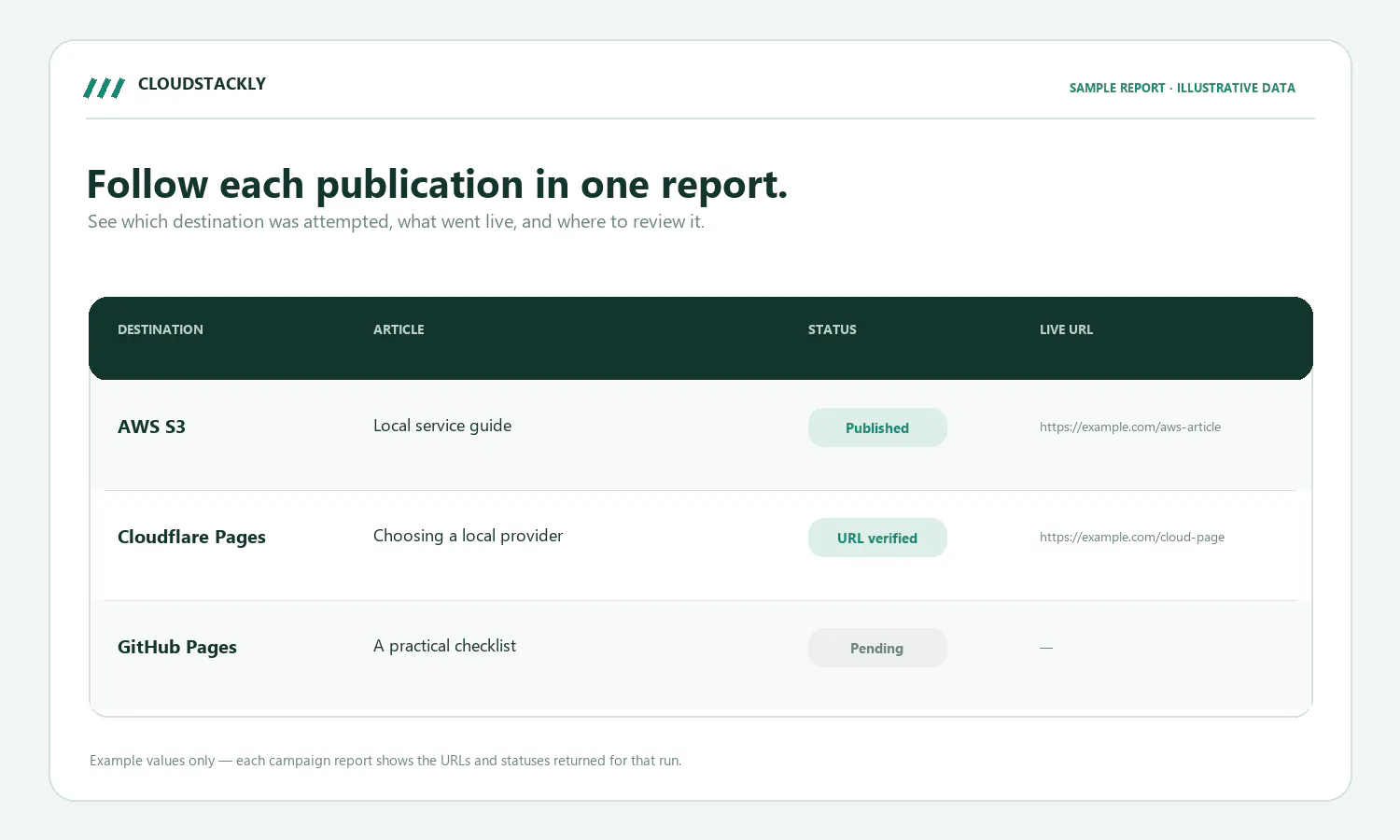Click the 'Sample Report · Illustrative Data' label
The height and width of the screenshot is (840, 1400).
coord(1182,88)
